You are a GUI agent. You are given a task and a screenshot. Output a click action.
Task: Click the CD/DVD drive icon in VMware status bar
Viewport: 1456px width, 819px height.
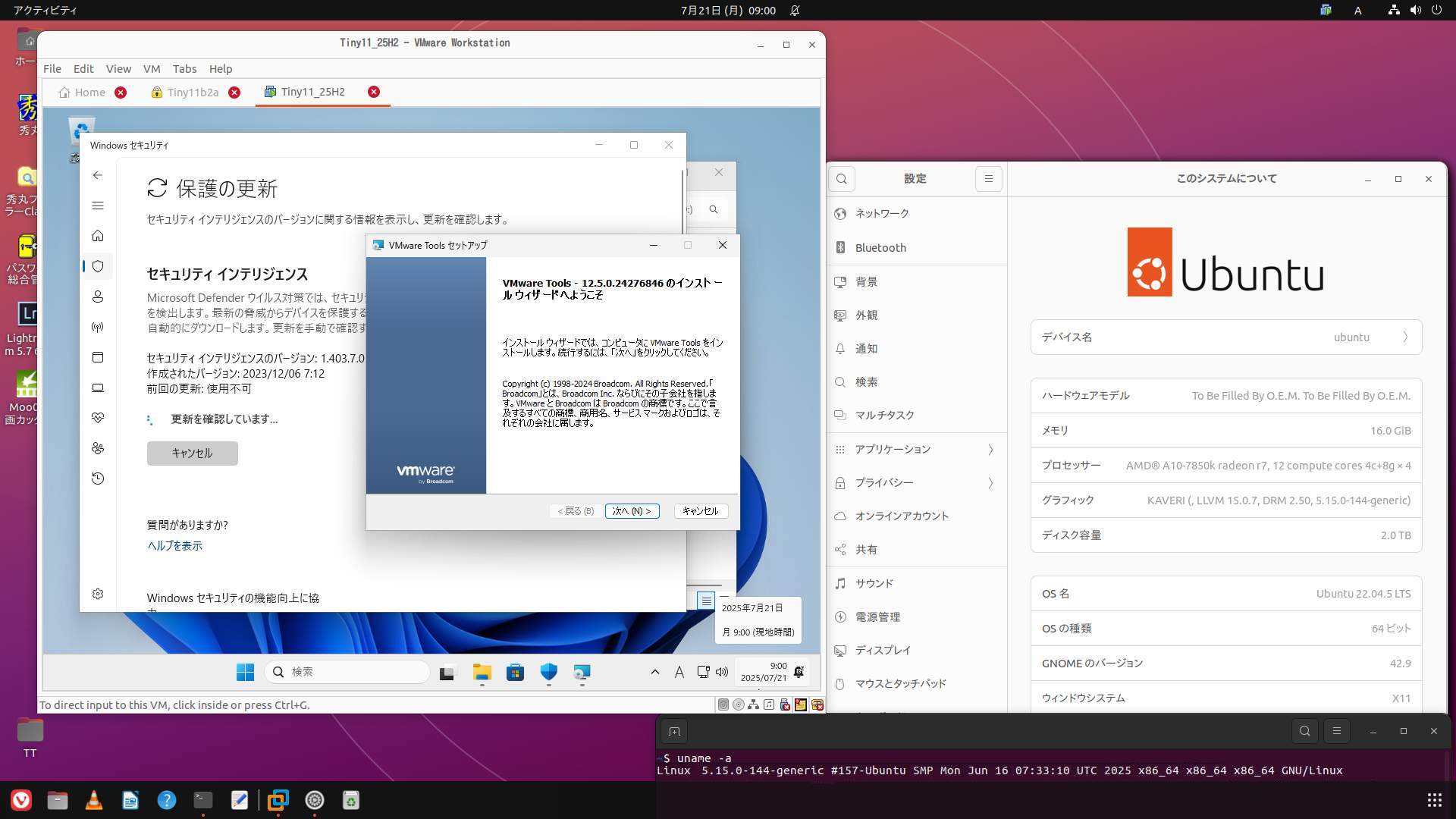click(x=739, y=704)
